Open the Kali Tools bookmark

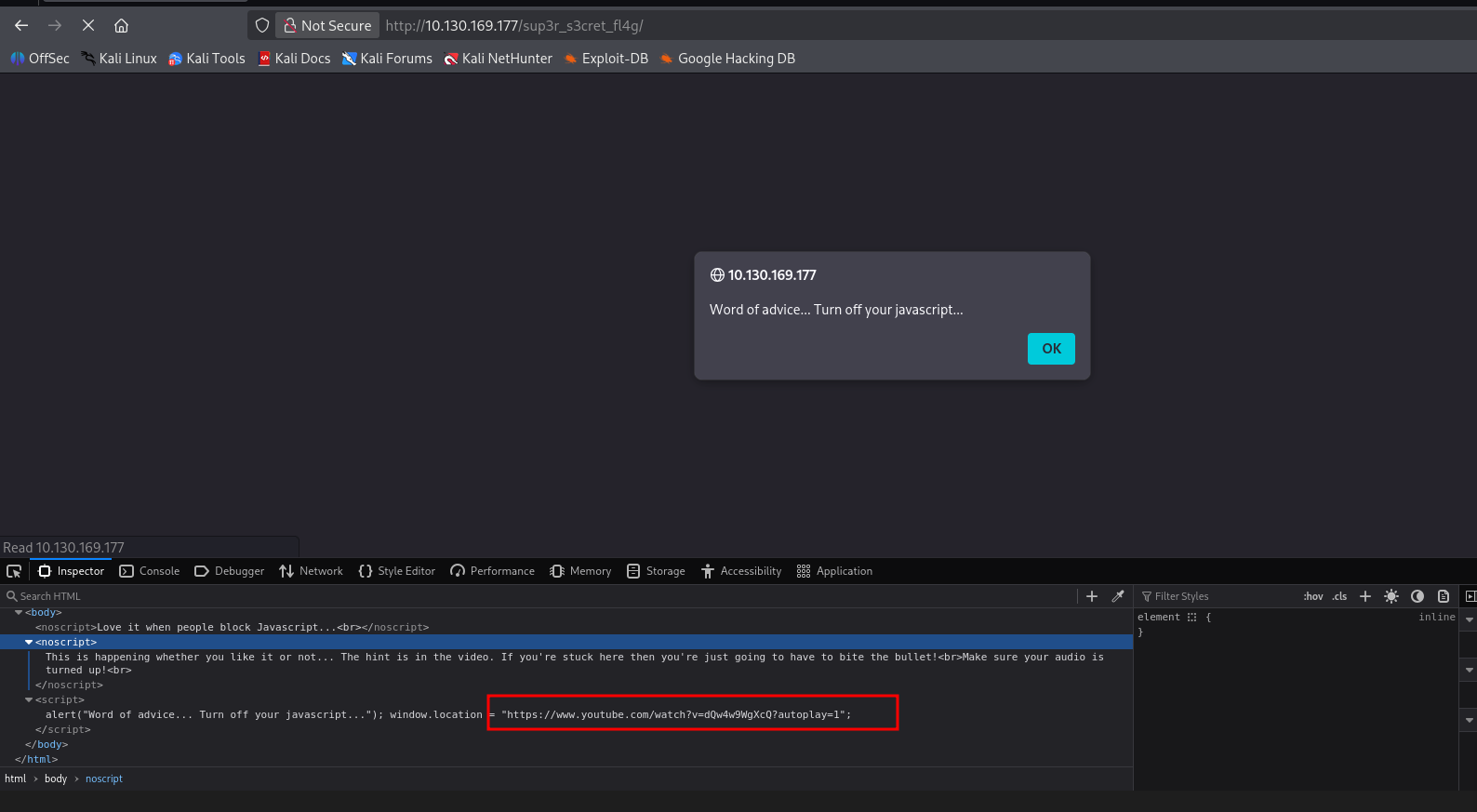click(206, 59)
